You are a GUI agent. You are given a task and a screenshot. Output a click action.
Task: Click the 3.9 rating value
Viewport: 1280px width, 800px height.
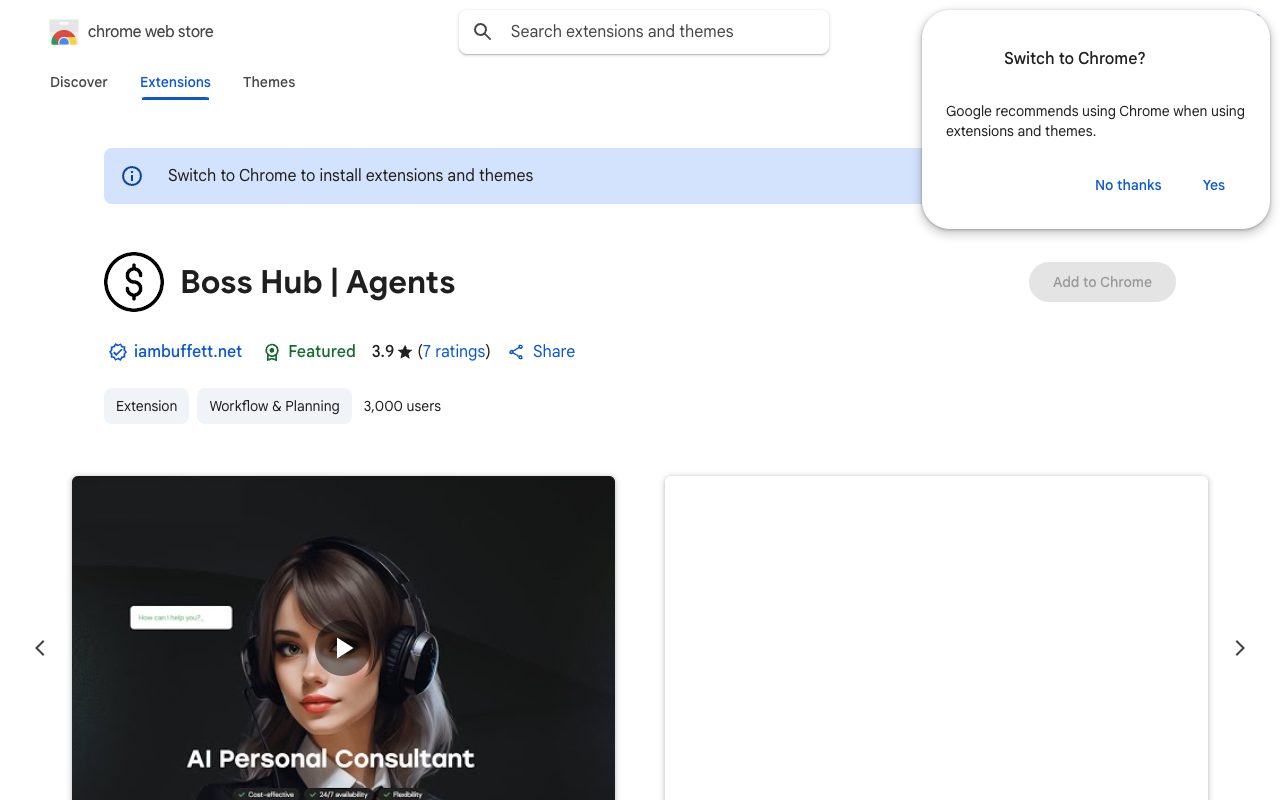pyautogui.click(x=383, y=351)
